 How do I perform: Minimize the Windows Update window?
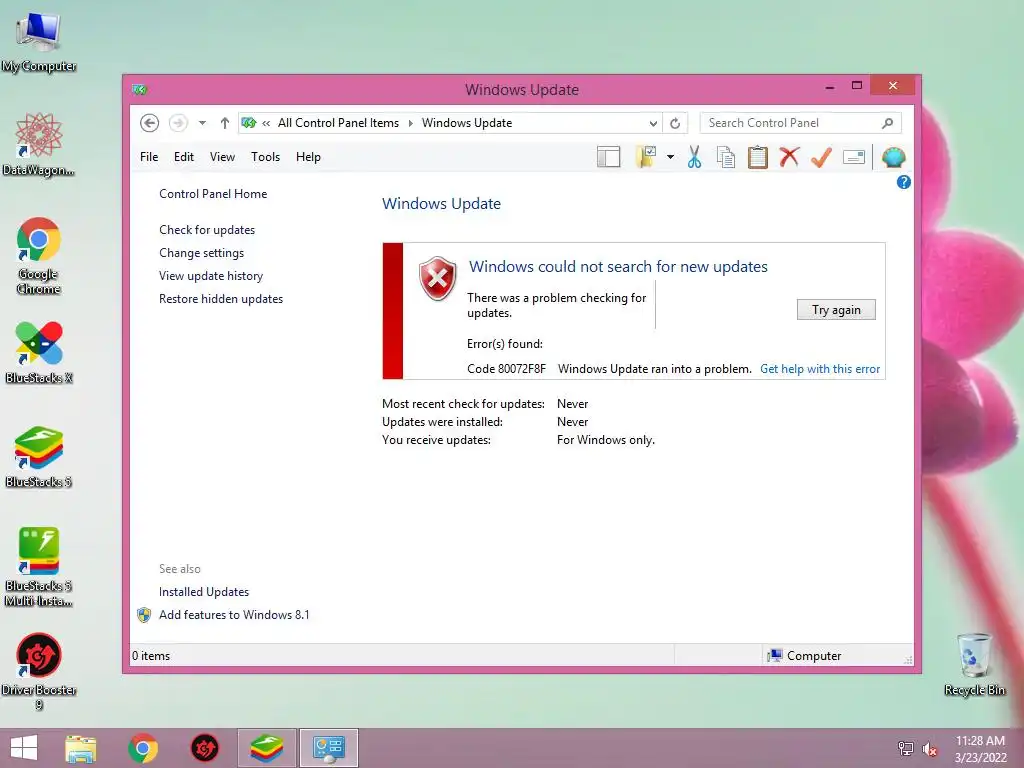point(829,86)
